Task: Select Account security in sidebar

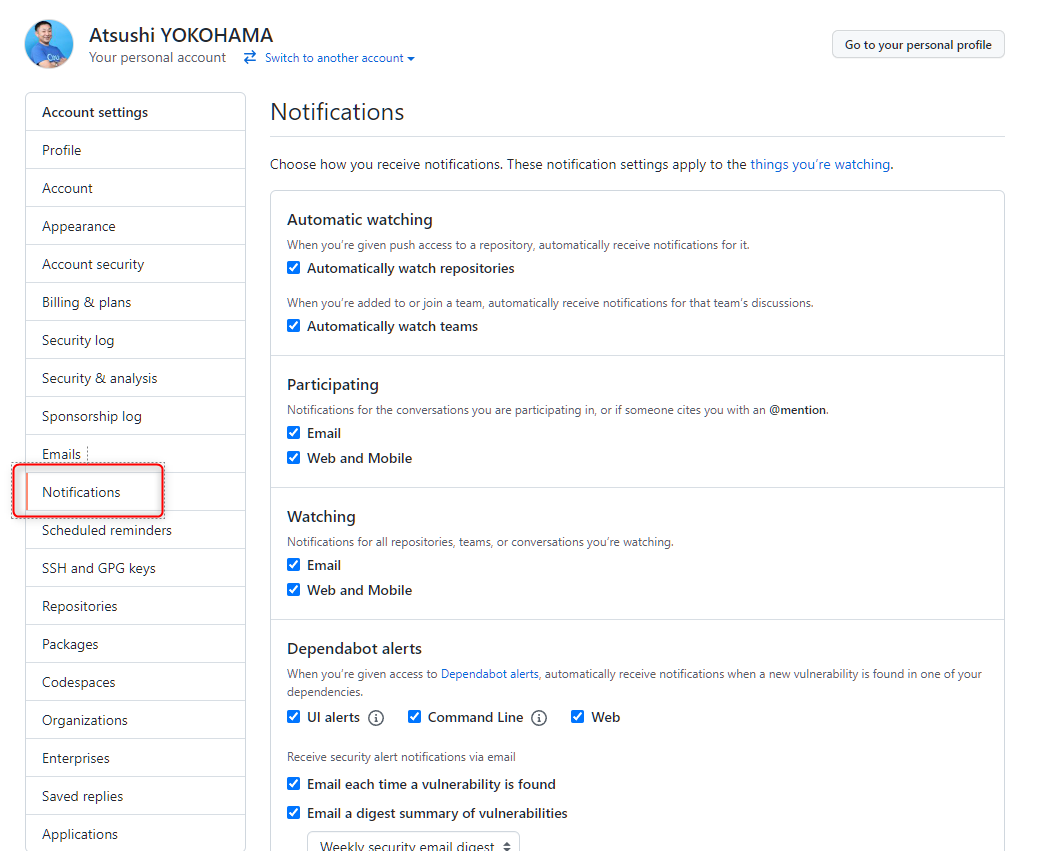Action: point(135,264)
